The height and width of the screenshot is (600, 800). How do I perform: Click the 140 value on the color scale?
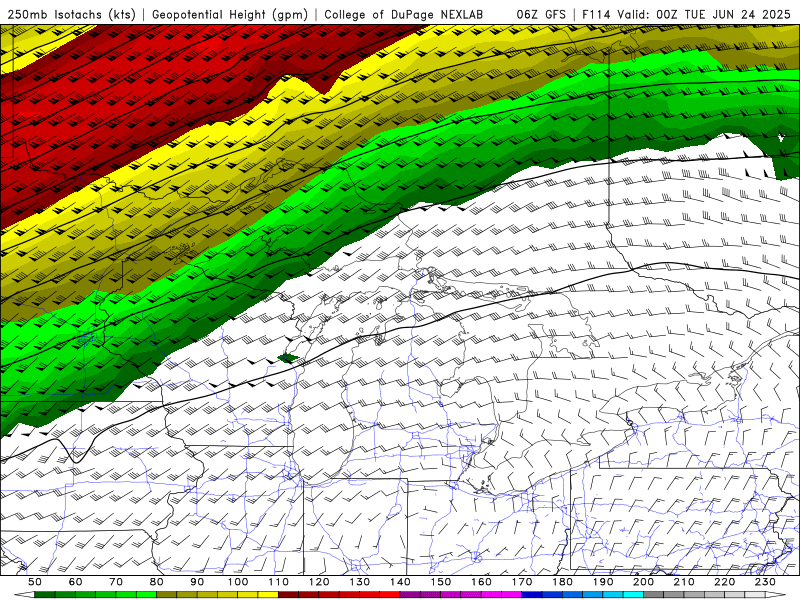point(400,582)
